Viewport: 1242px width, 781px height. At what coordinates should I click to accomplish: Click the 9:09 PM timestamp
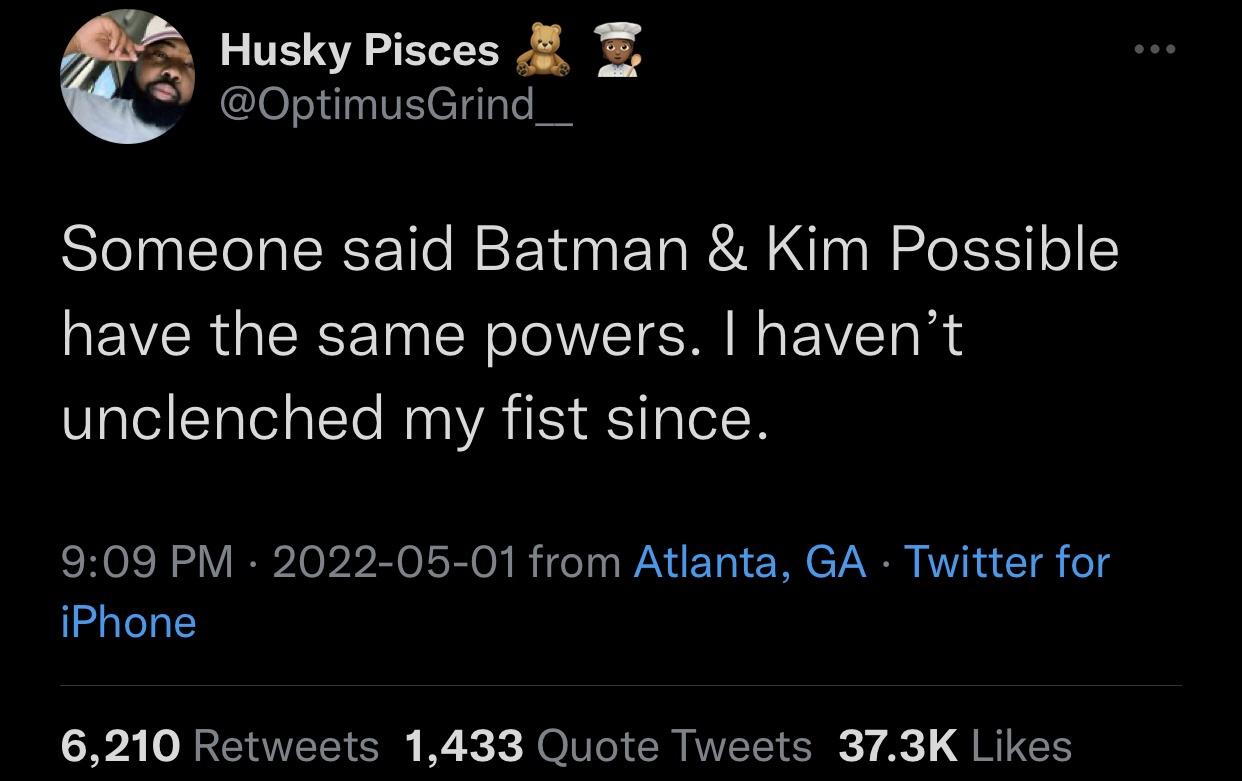(146, 562)
